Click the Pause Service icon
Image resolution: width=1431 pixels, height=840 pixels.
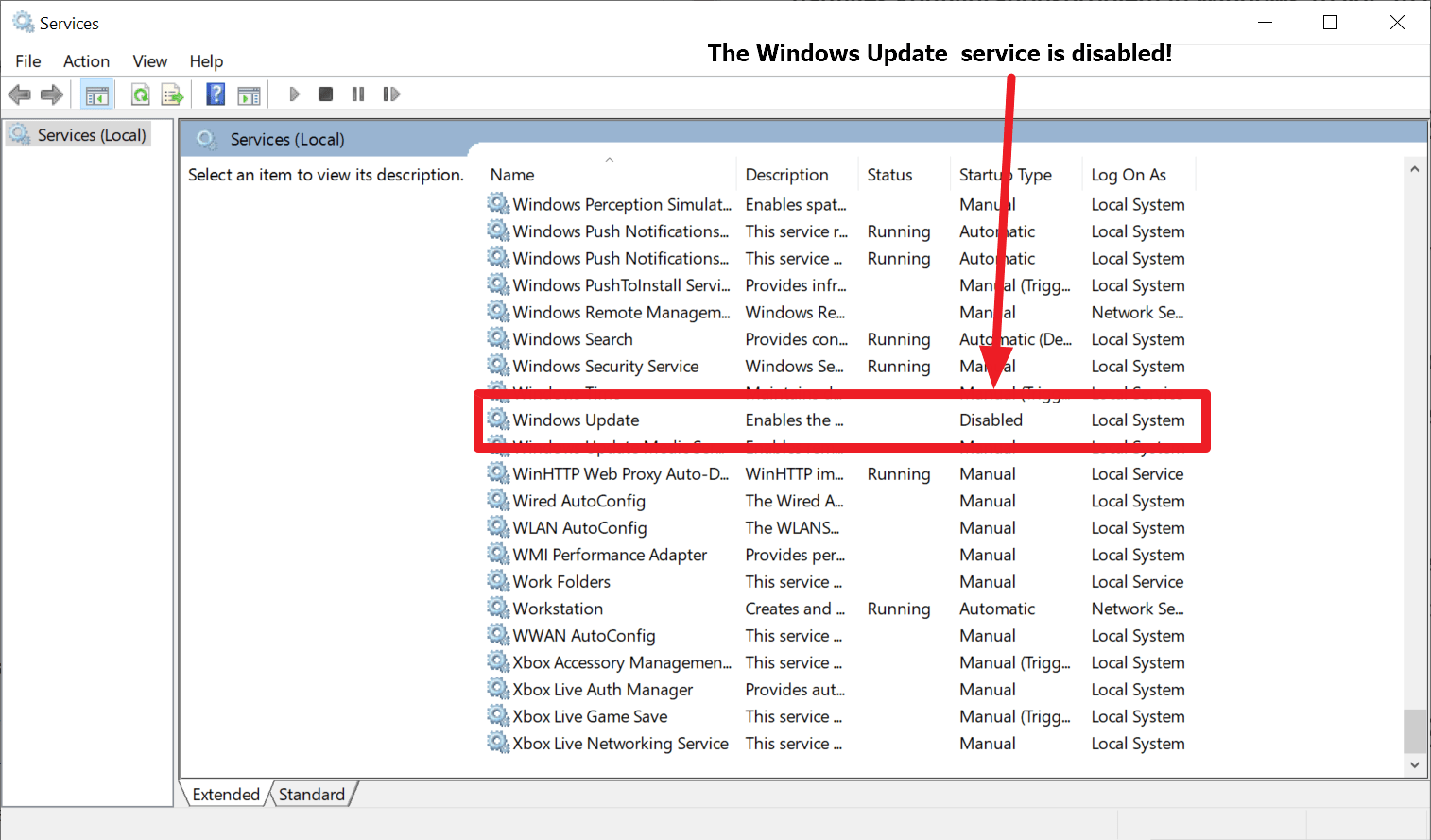[357, 94]
